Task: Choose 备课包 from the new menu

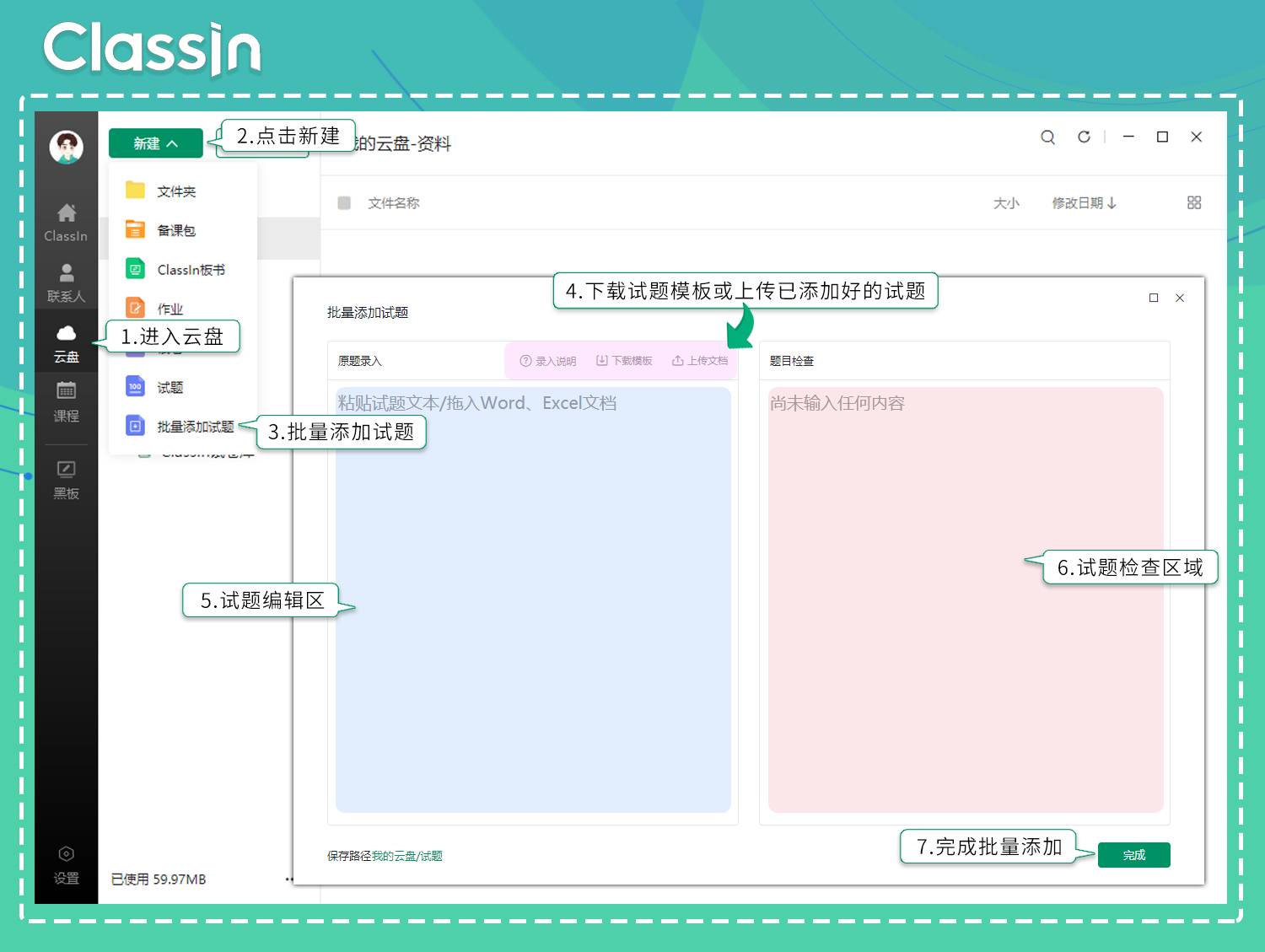Action: [x=176, y=230]
